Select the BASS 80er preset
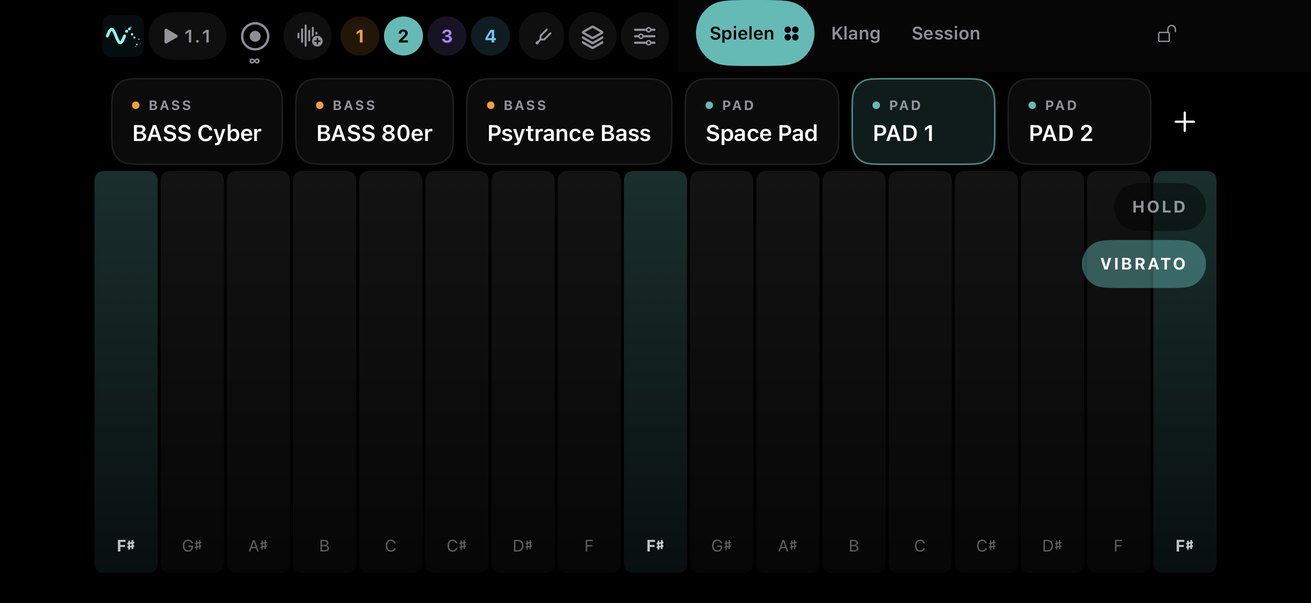 pos(375,121)
